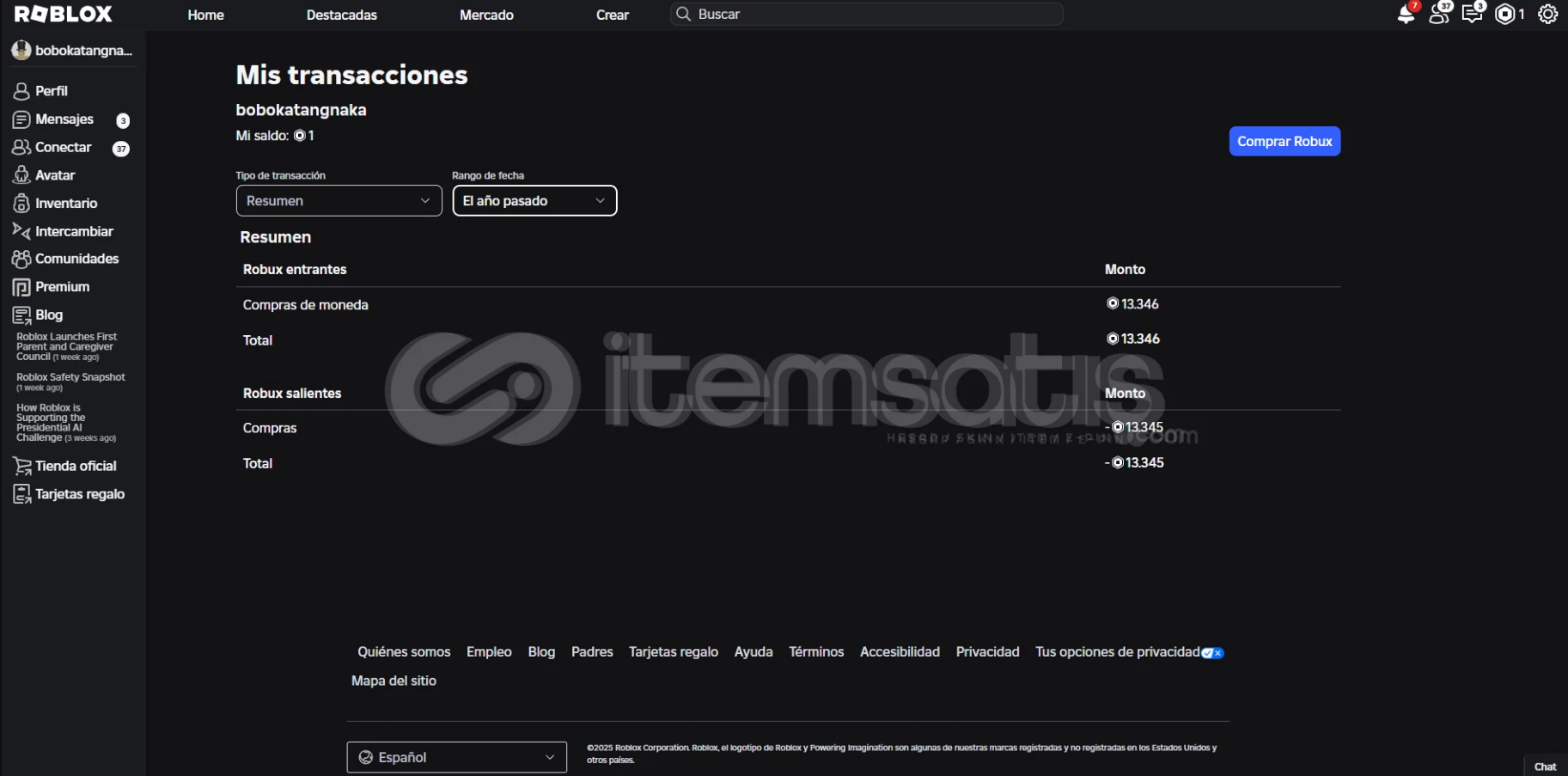Click the Mis transacciones heading

pyautogui.click(x=352, y=75)
